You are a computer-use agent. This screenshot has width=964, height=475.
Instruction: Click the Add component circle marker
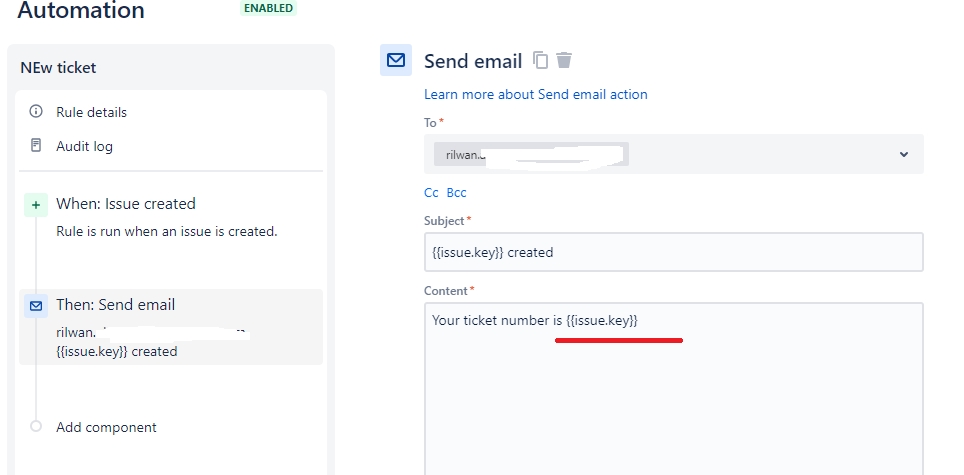pos(36,426)
